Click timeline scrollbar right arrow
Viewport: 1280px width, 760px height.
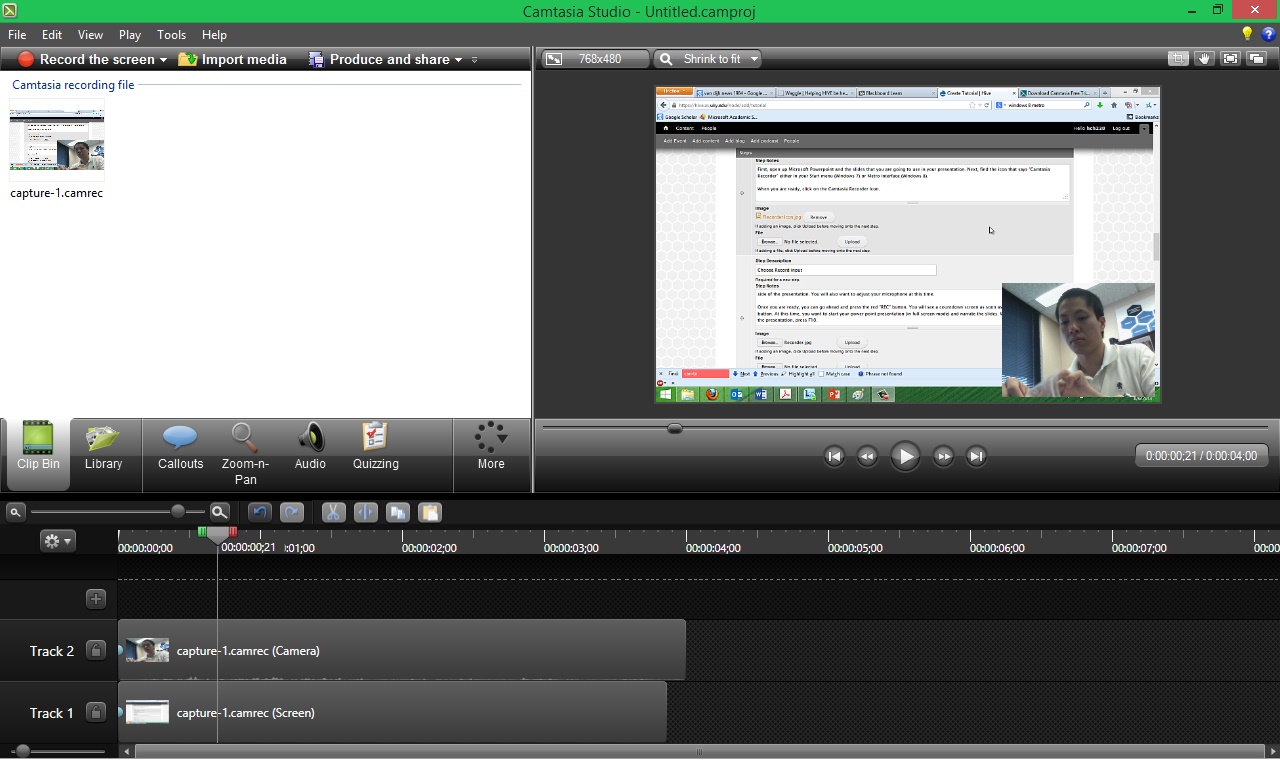tap(1272, 751)
